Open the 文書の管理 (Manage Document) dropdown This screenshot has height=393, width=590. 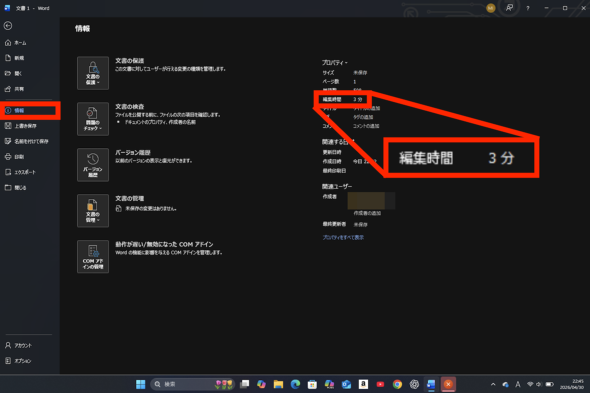coord(93,211)
